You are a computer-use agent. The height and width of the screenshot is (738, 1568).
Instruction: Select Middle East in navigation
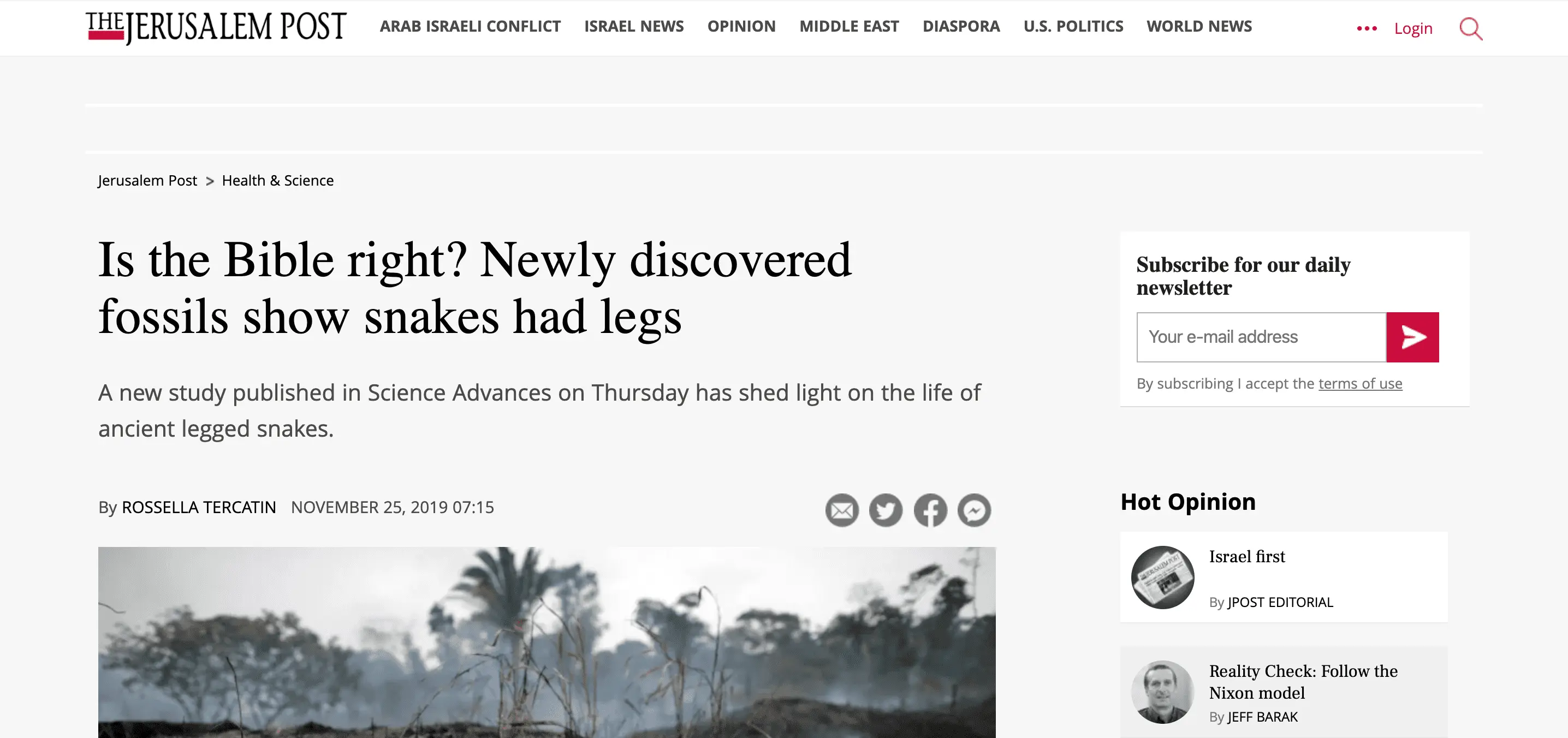tap(848, 27)
